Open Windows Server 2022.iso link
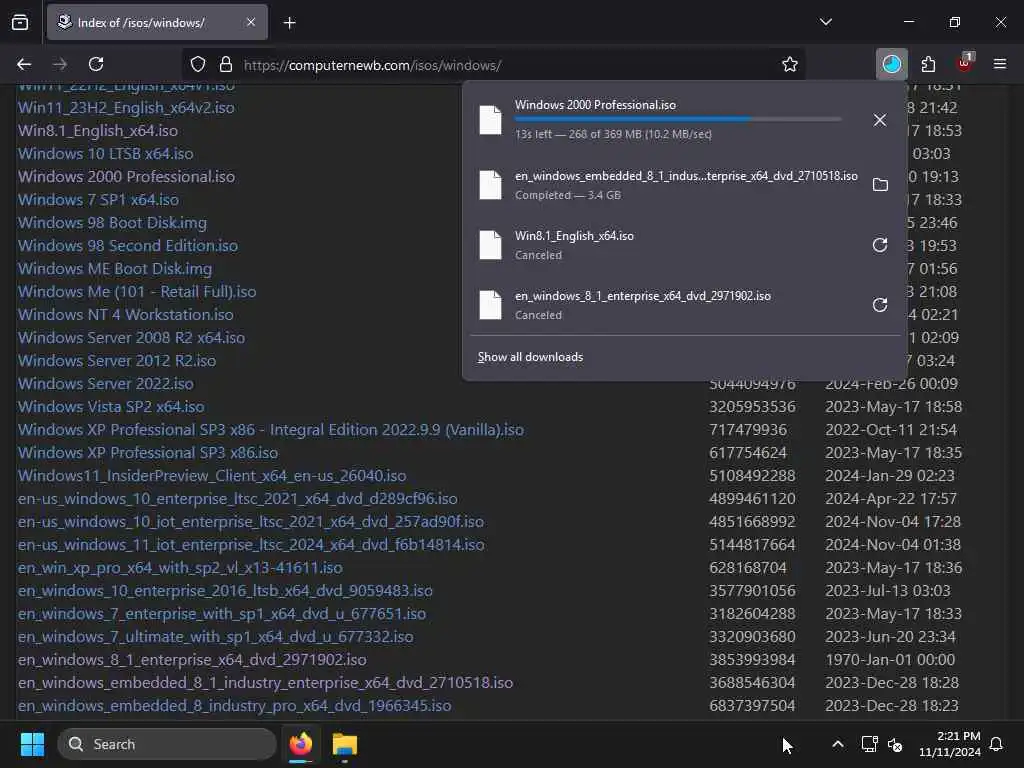 tap(106, 383)
